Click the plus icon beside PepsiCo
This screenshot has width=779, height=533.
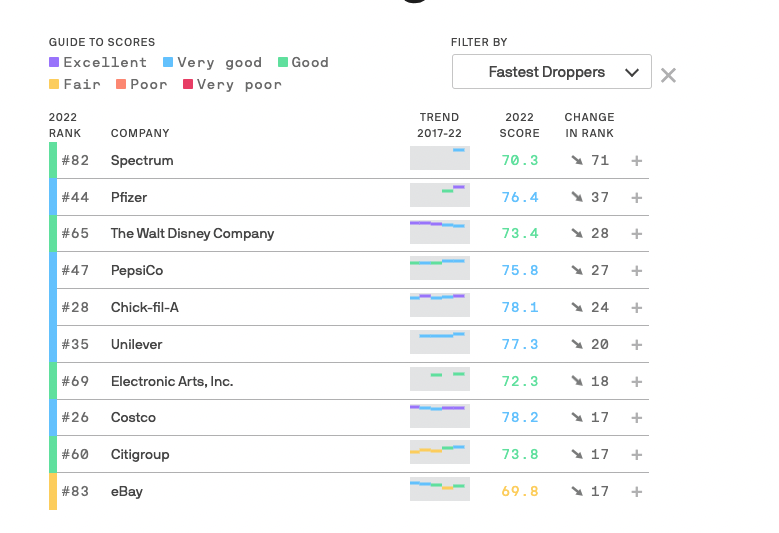coord(636,271)
